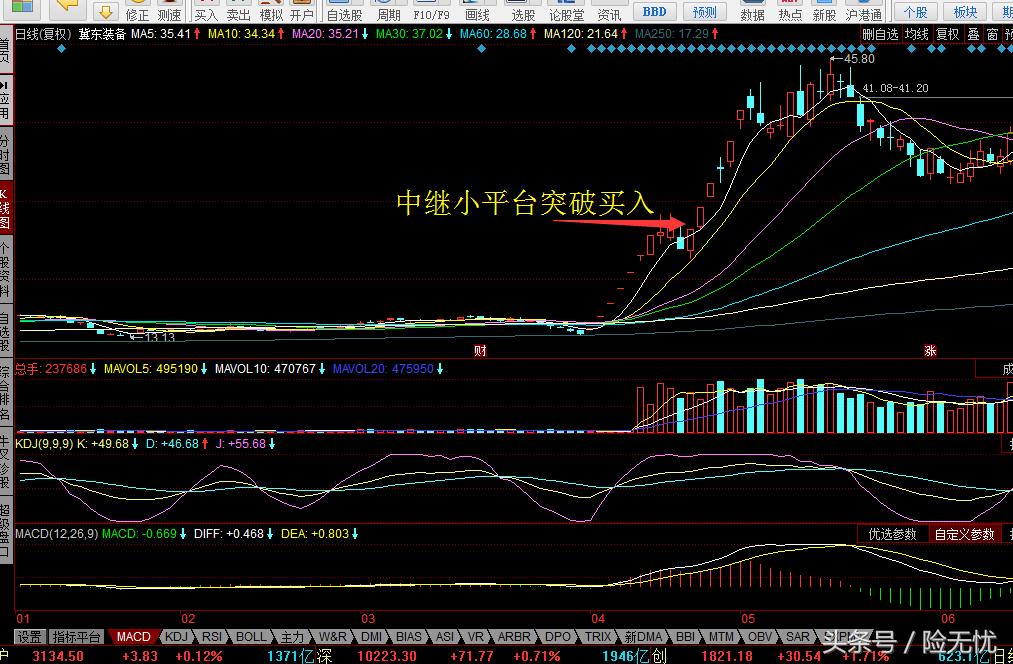This screenshot has height=664, width=1013.
Task: Open the K线图 sidebar tab
Action: click(x=5, y=209)
